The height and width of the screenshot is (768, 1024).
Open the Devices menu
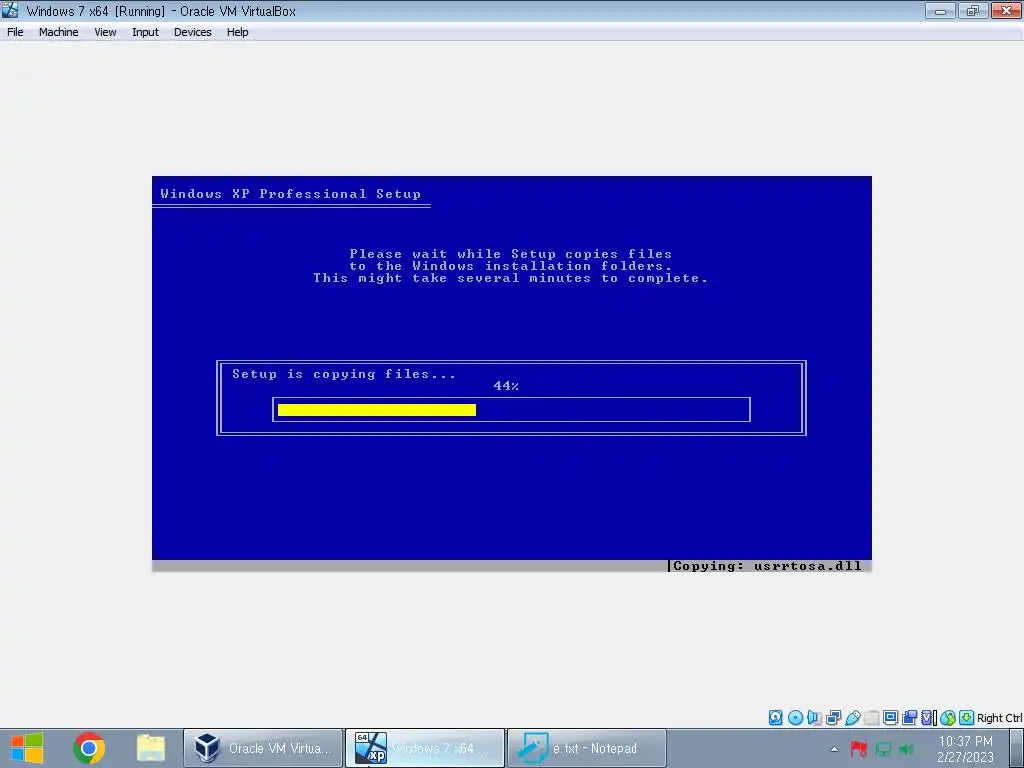pos(193,32)
